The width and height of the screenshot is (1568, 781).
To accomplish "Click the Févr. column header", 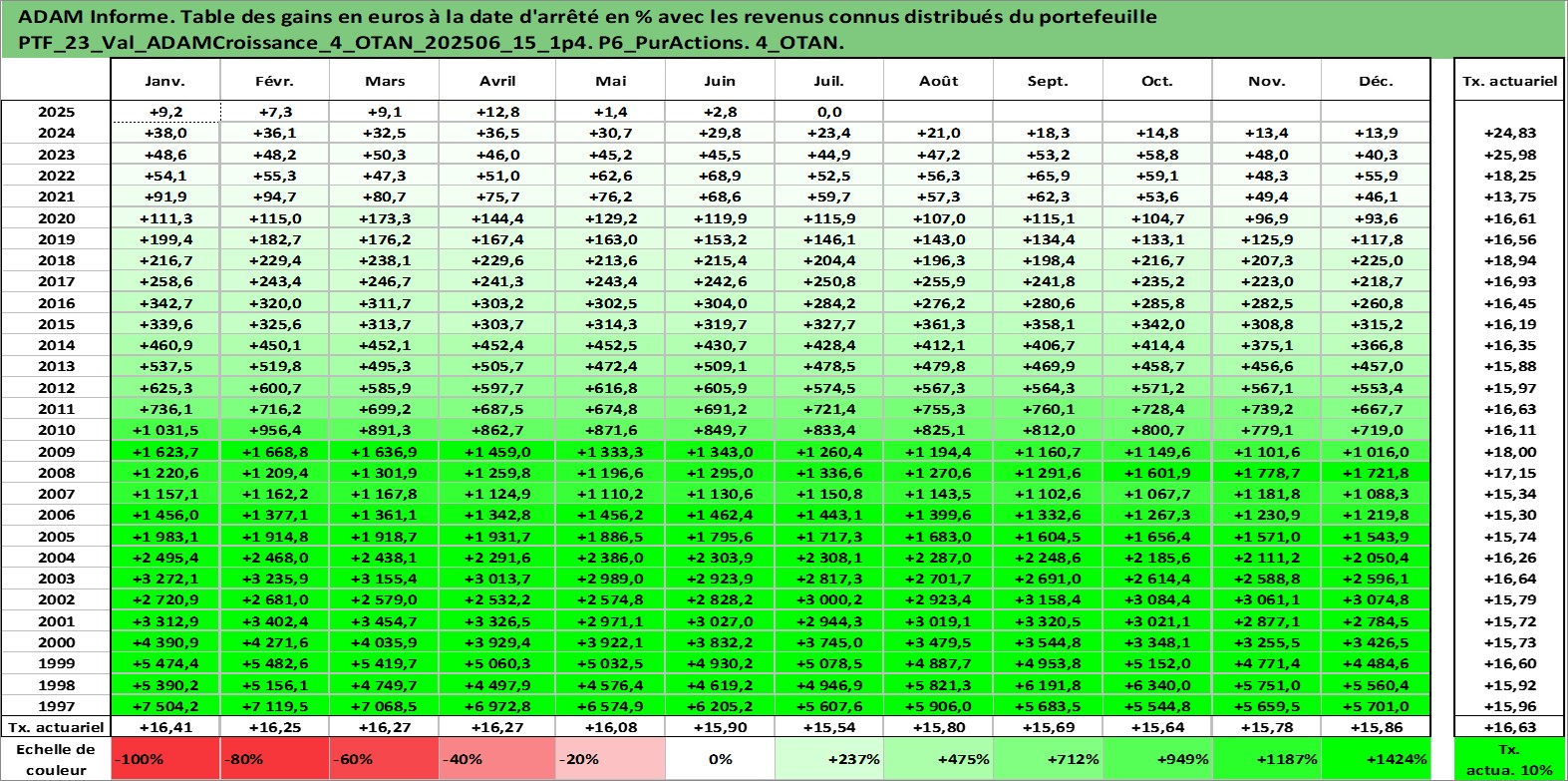I will tap(275, 81).
